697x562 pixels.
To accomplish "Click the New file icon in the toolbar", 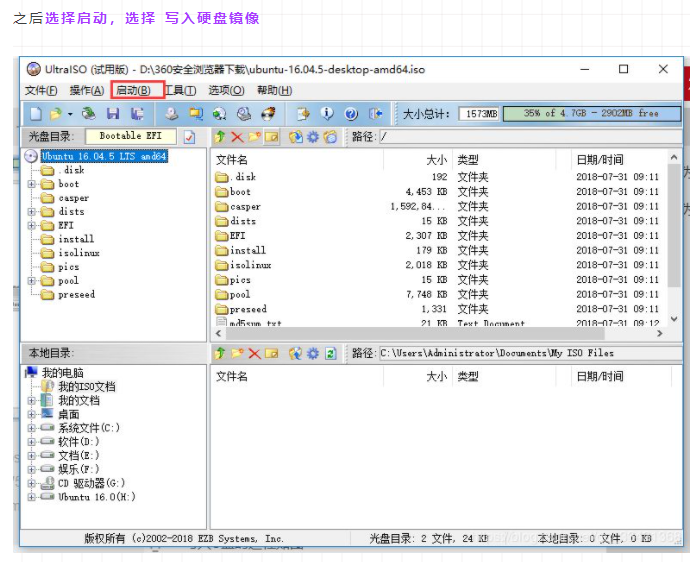I will pyautogui.click(x=36, y=114).
